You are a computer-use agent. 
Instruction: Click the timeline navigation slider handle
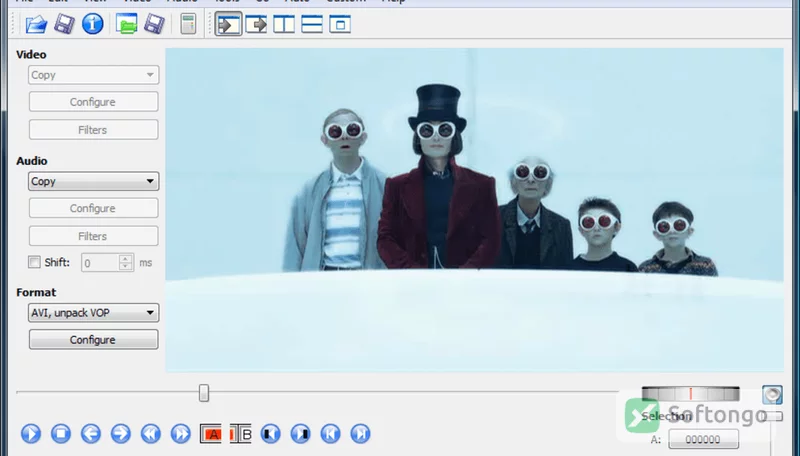[204, 393]
